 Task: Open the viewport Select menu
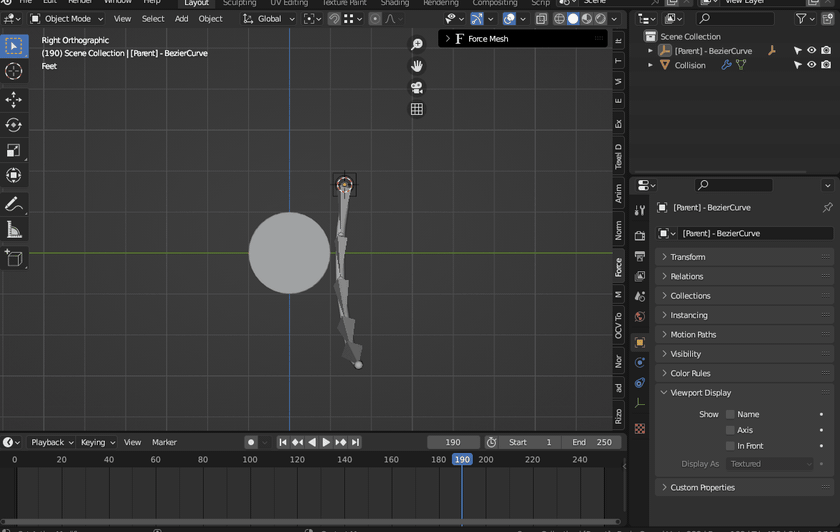[153, 19]
